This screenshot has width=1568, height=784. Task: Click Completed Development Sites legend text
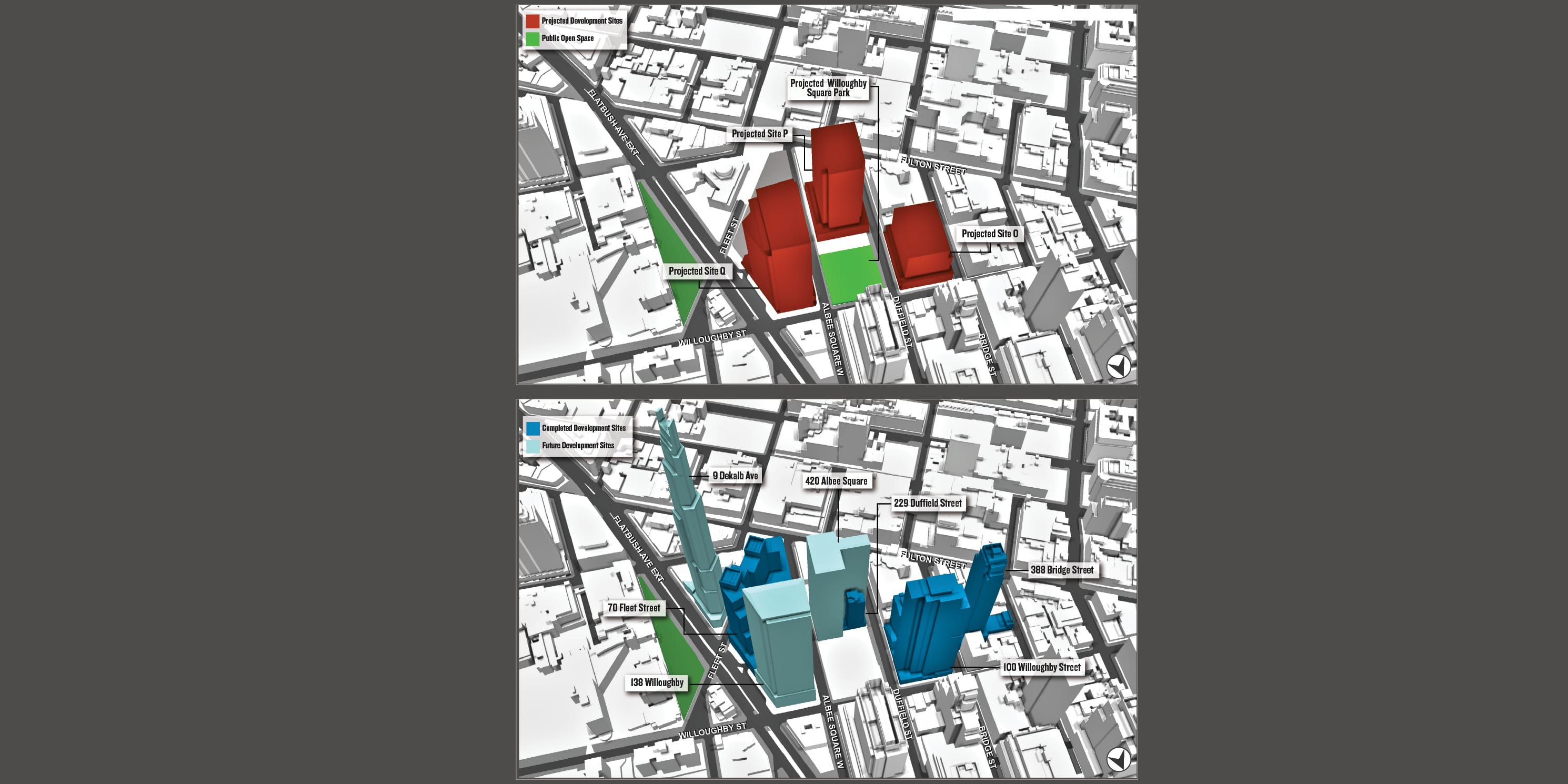[x=584, y=428]
